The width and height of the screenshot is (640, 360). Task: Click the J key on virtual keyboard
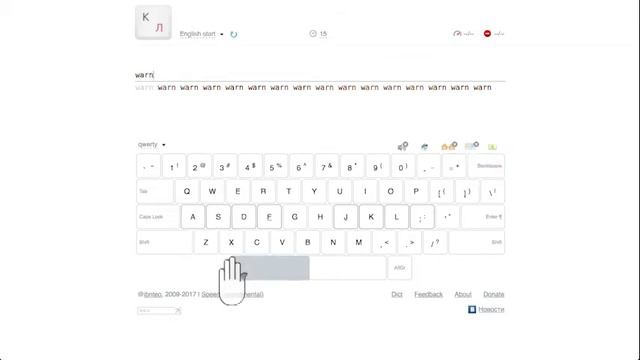tap(345, 217)
